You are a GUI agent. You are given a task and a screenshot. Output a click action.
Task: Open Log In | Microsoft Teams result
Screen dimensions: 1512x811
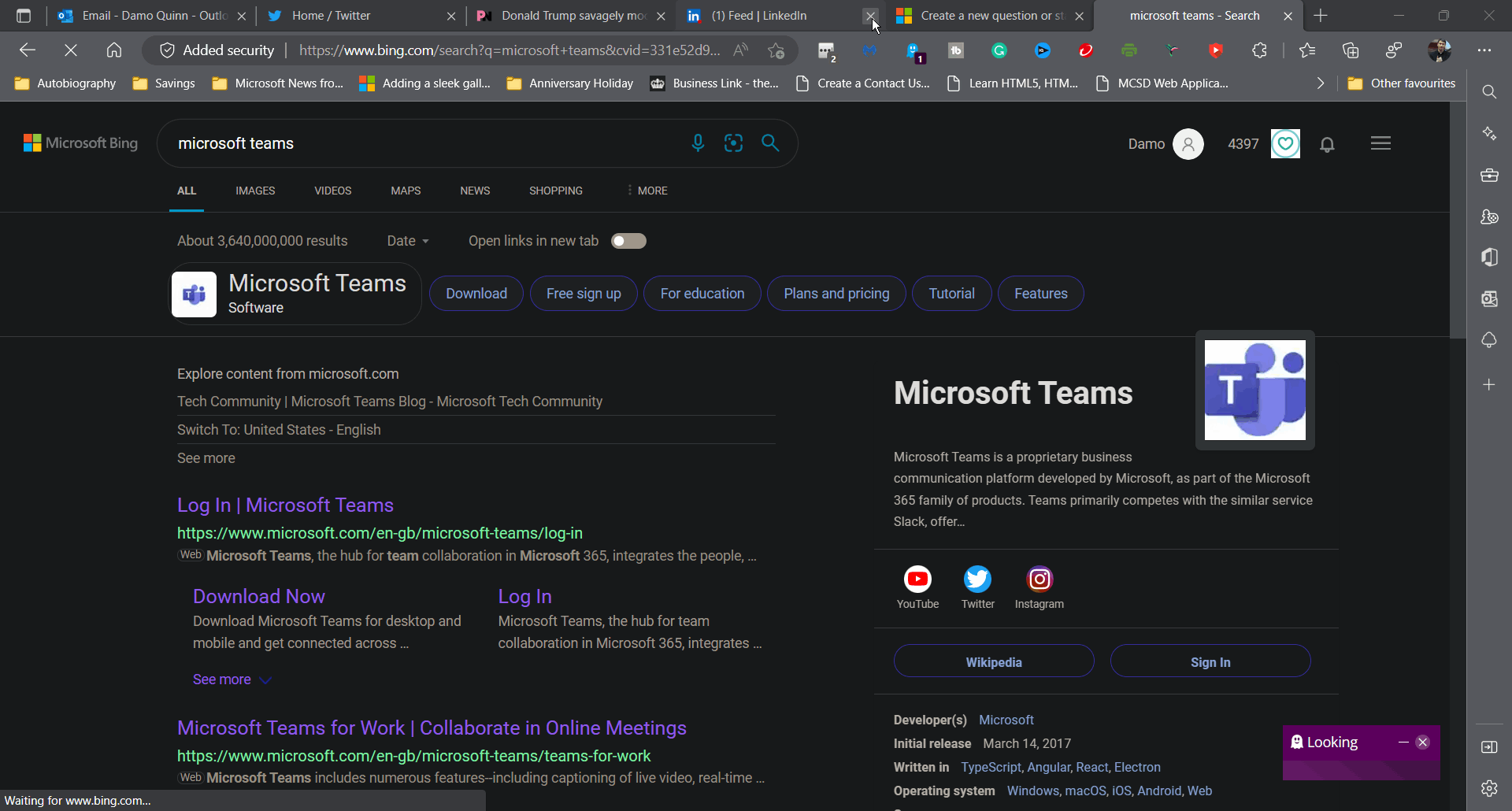point(285,505)
